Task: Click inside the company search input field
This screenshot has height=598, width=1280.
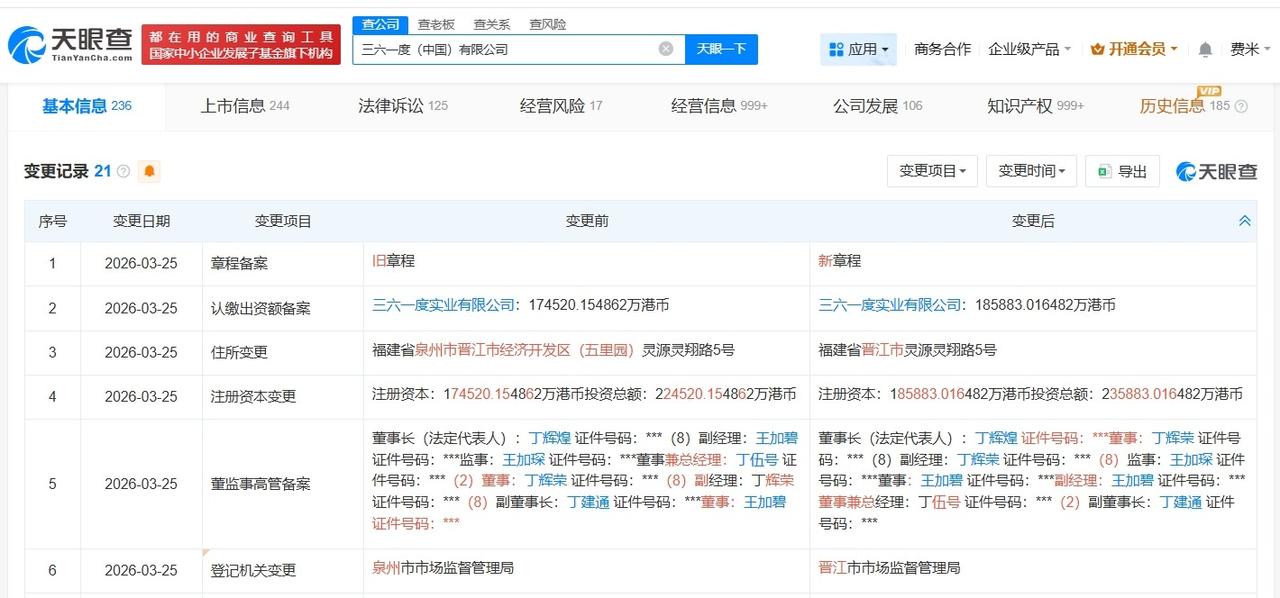Action: click(500, 48)
